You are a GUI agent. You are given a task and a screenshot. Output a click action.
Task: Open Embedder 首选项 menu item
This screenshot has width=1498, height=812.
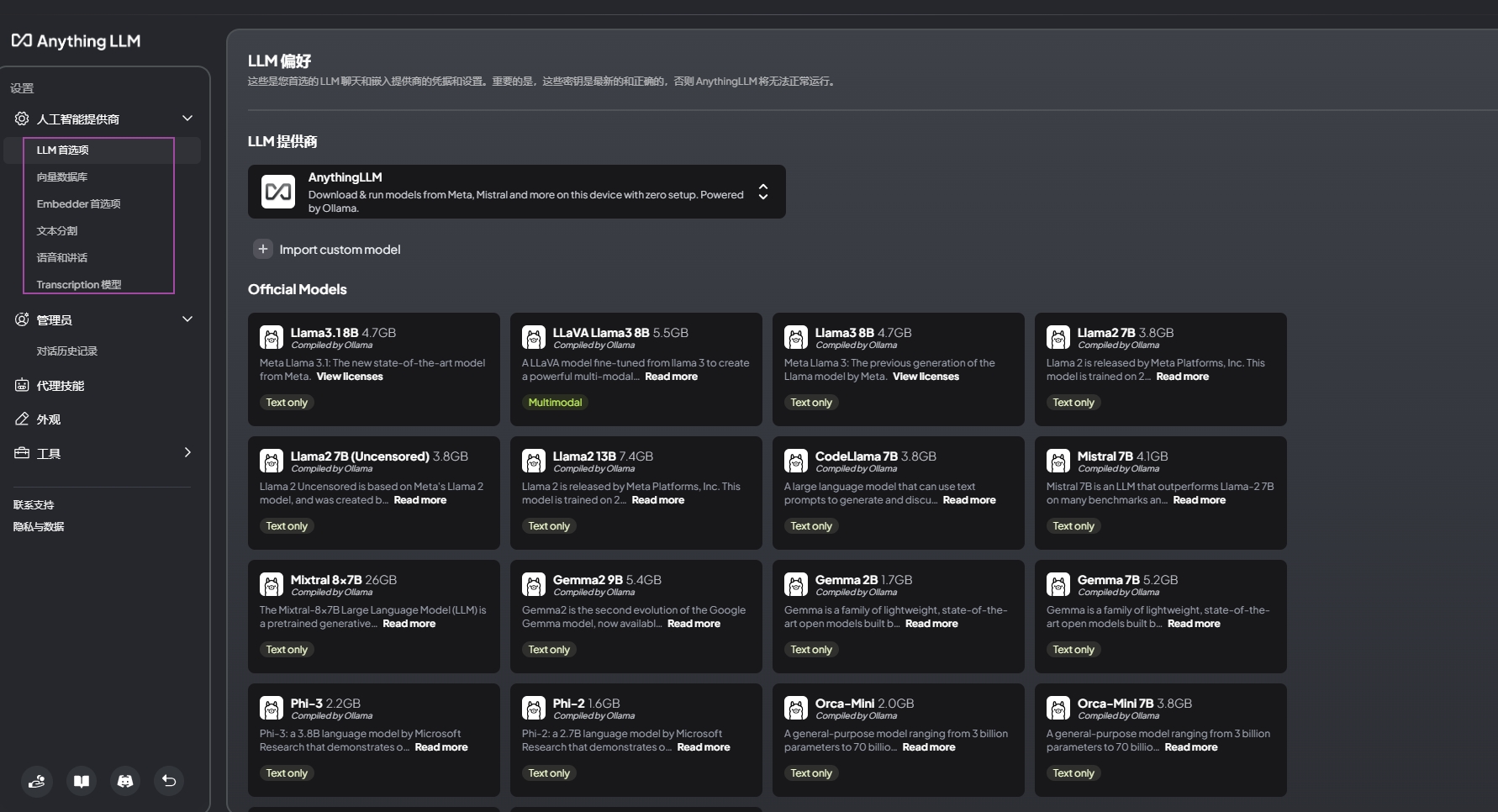(78, 204)
